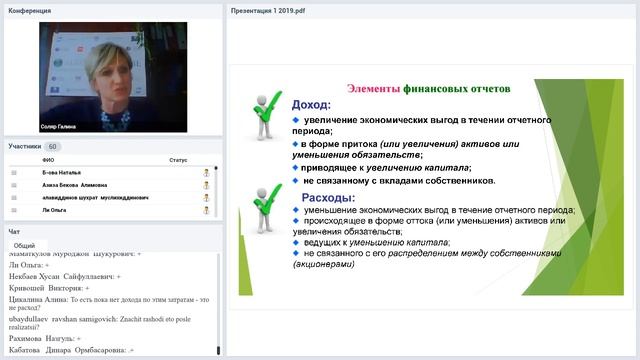Click the Доход: heading on the slide
Image resolution: width=640 pixels, height=360 pixels.
pos(311,105)
